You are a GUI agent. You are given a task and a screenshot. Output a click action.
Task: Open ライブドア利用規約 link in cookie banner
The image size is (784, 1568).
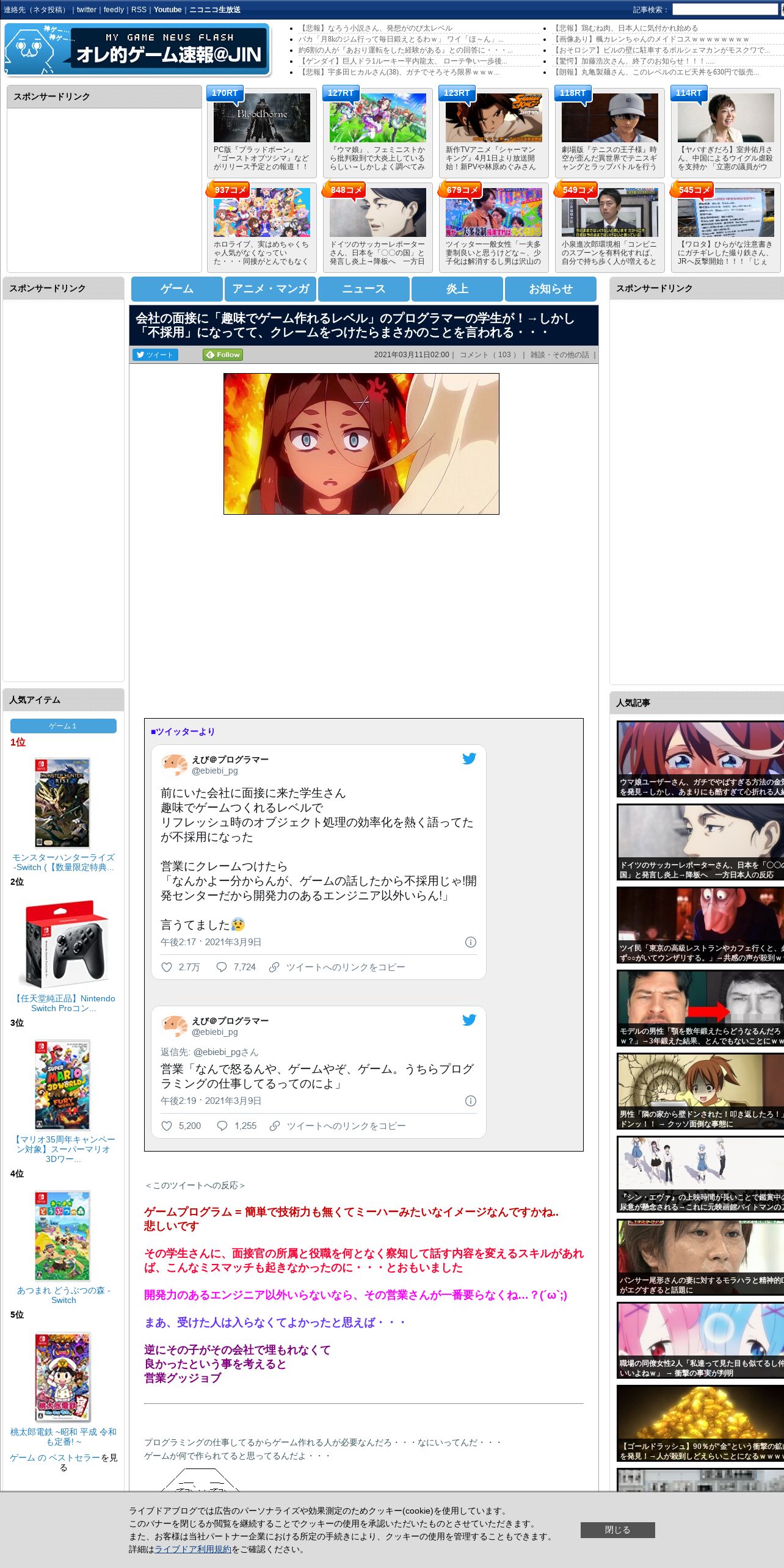193,1549
